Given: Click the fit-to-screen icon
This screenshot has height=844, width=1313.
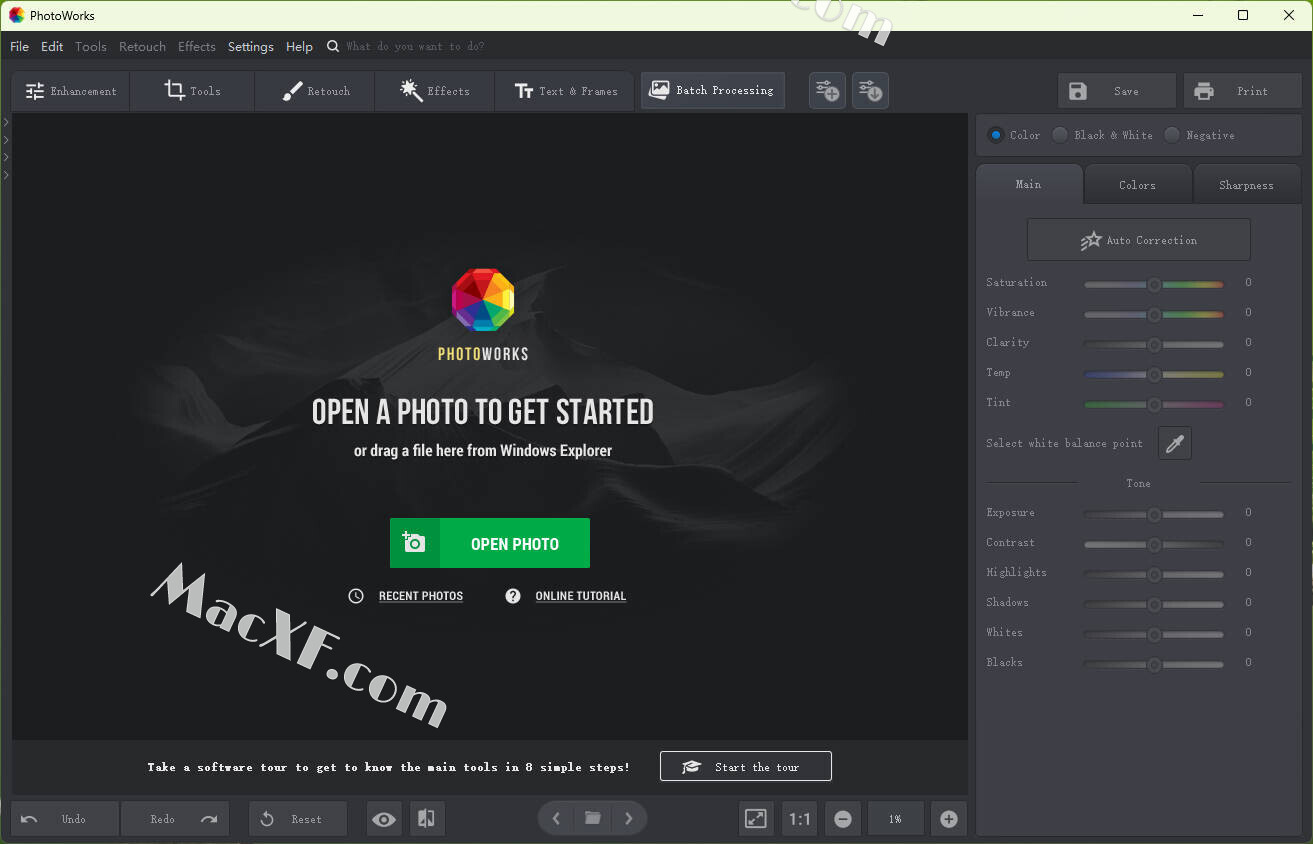Looking at the screenshot, I should coord(756,819).
